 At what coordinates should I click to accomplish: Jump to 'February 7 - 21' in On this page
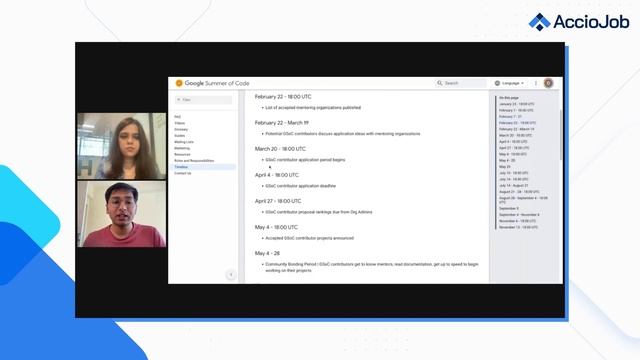(x=510, y=117)
